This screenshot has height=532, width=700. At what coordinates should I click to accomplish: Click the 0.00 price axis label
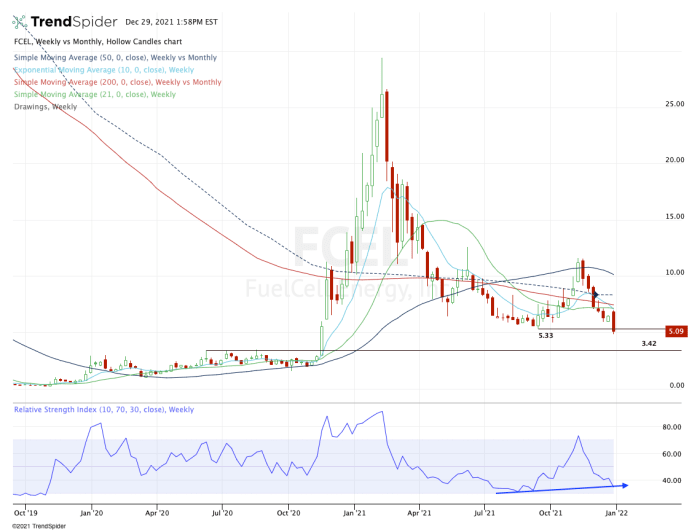tap(677, 385)
